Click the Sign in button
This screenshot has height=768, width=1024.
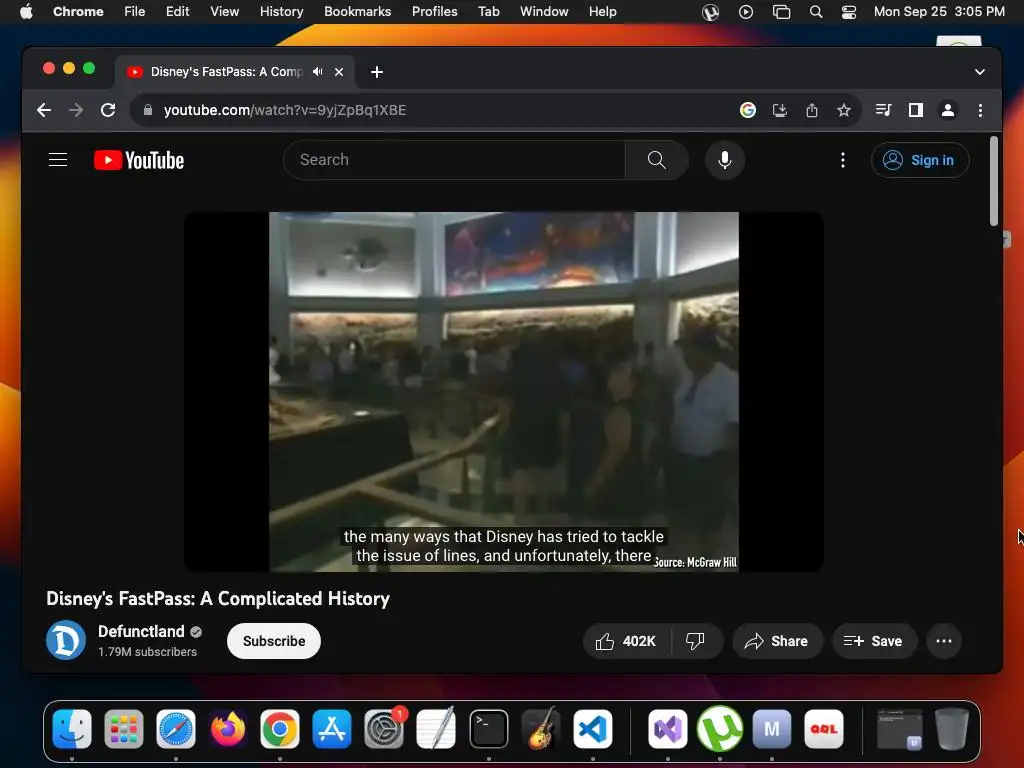920,160
